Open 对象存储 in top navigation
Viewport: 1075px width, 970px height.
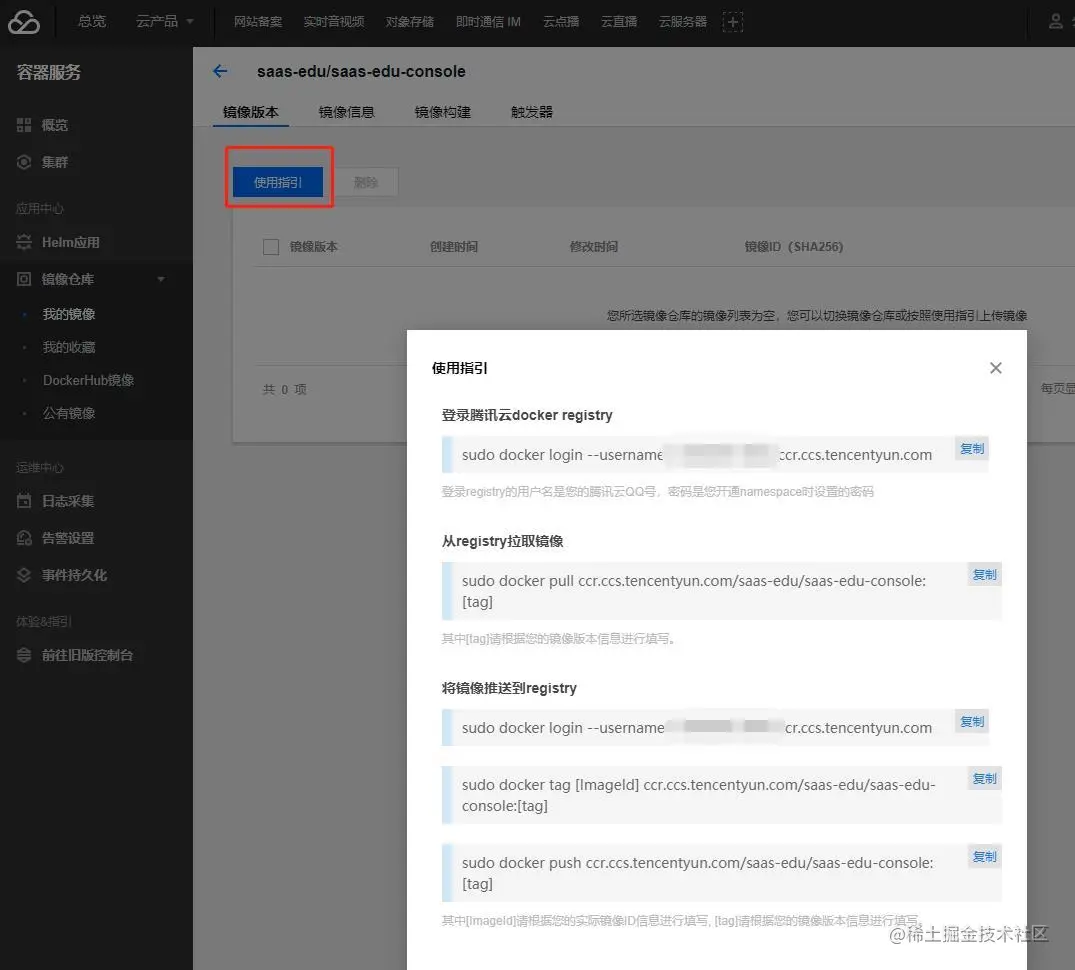(x=409, y=22)
